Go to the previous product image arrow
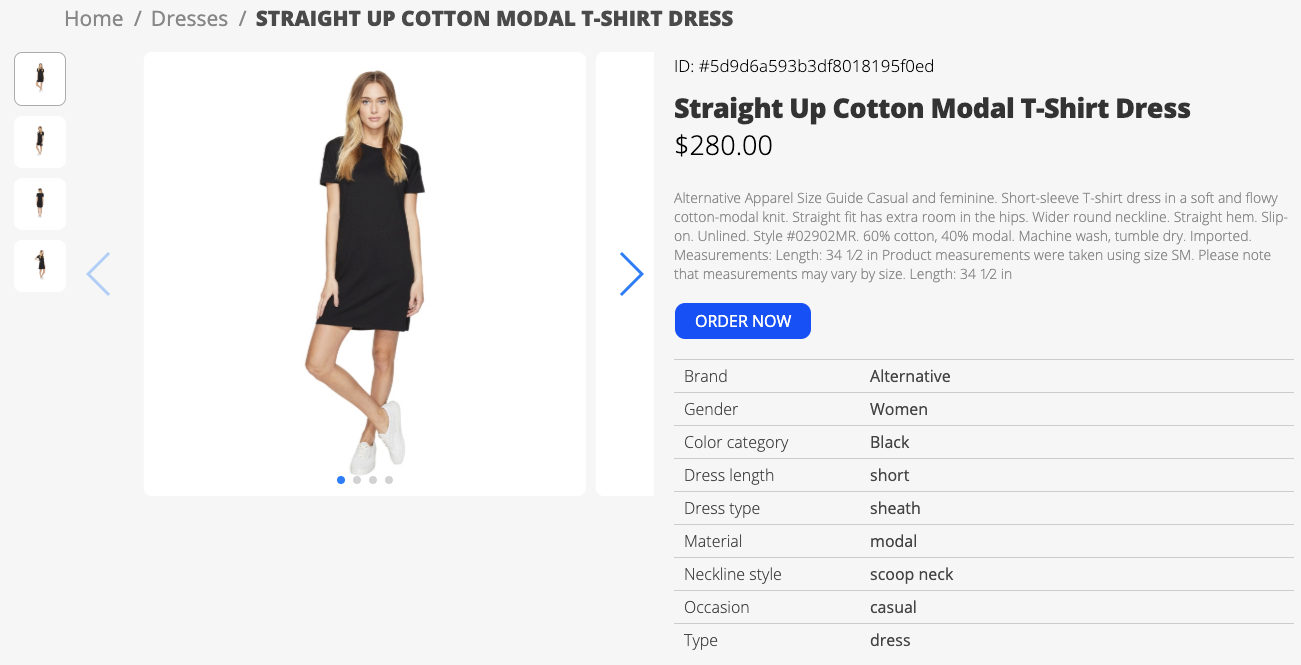This screenshot has height=665, width=1301. [x=98, y=274]
